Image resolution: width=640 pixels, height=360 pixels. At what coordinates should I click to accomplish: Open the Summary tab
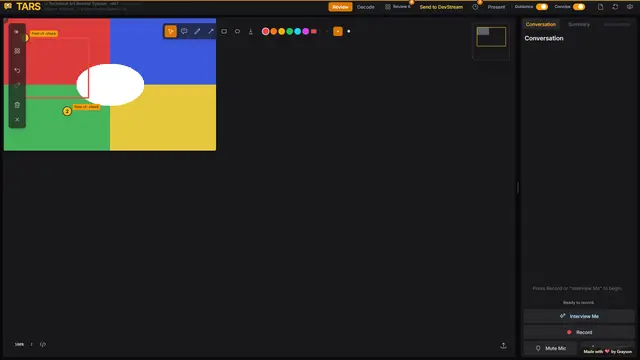pos(579,24)
